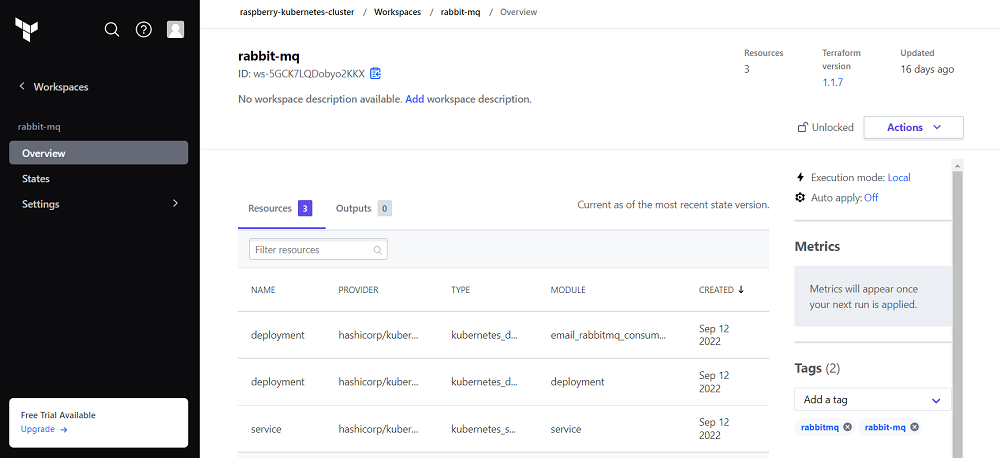Open the Actions dropdown
This screenshot has height=458, width=1000.
click(913, 127)
